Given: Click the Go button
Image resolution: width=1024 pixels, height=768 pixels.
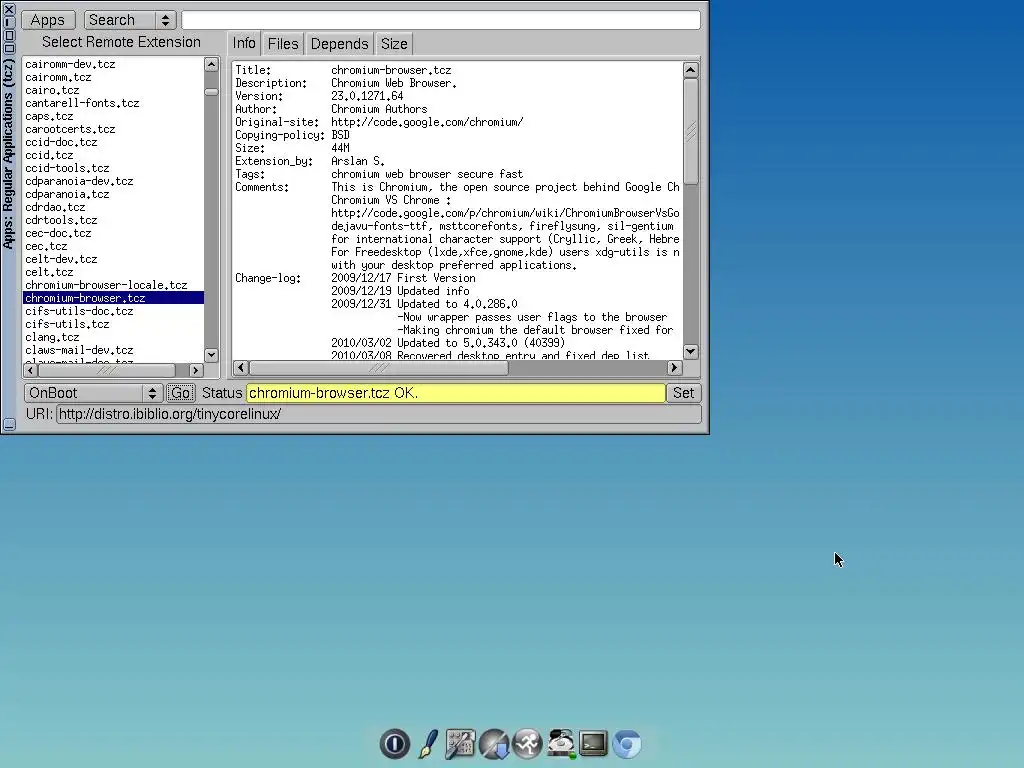Looking at the screenshot, I should point(180,393).
